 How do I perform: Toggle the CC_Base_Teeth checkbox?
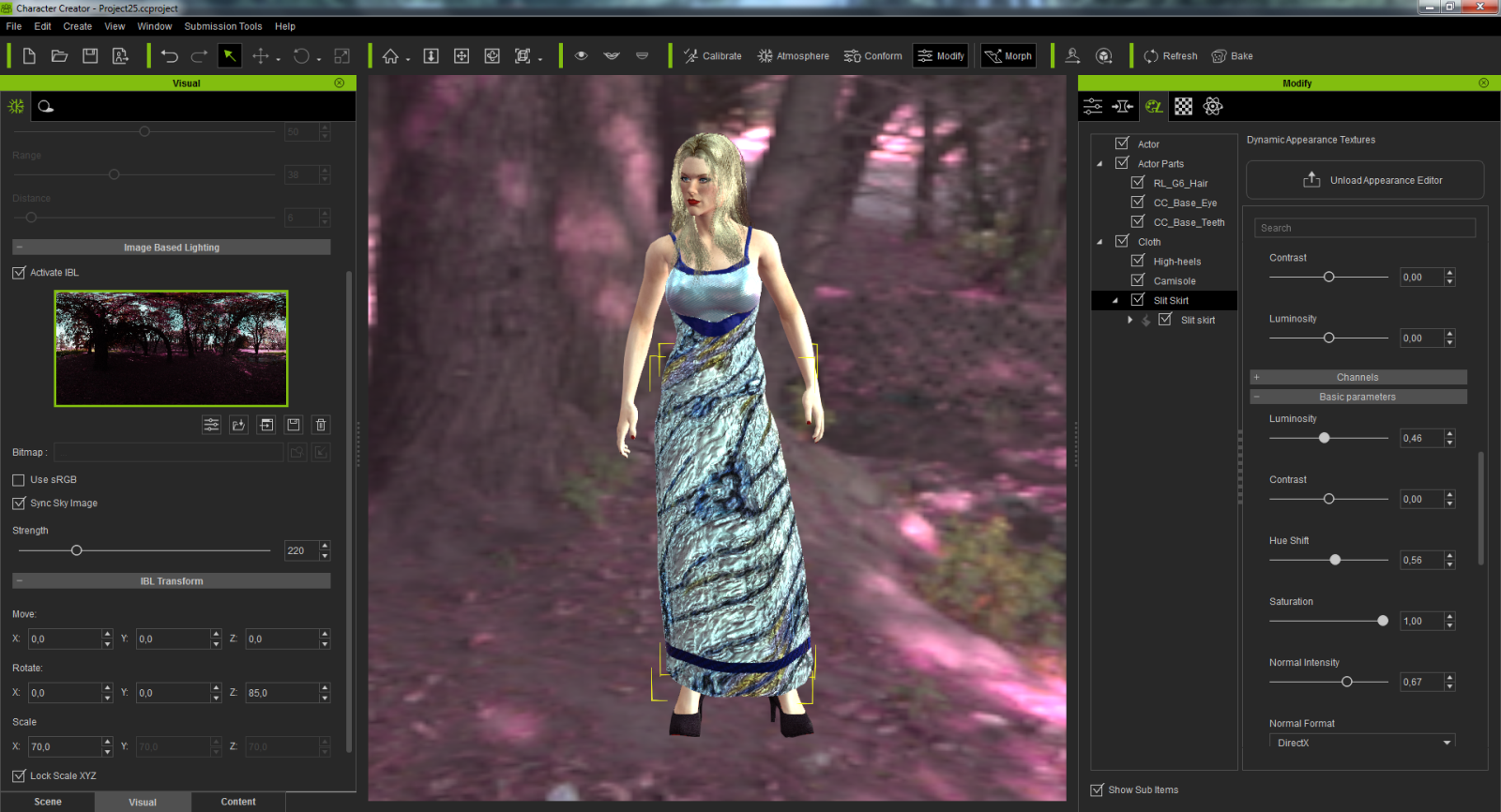[x=1138, y=221]
